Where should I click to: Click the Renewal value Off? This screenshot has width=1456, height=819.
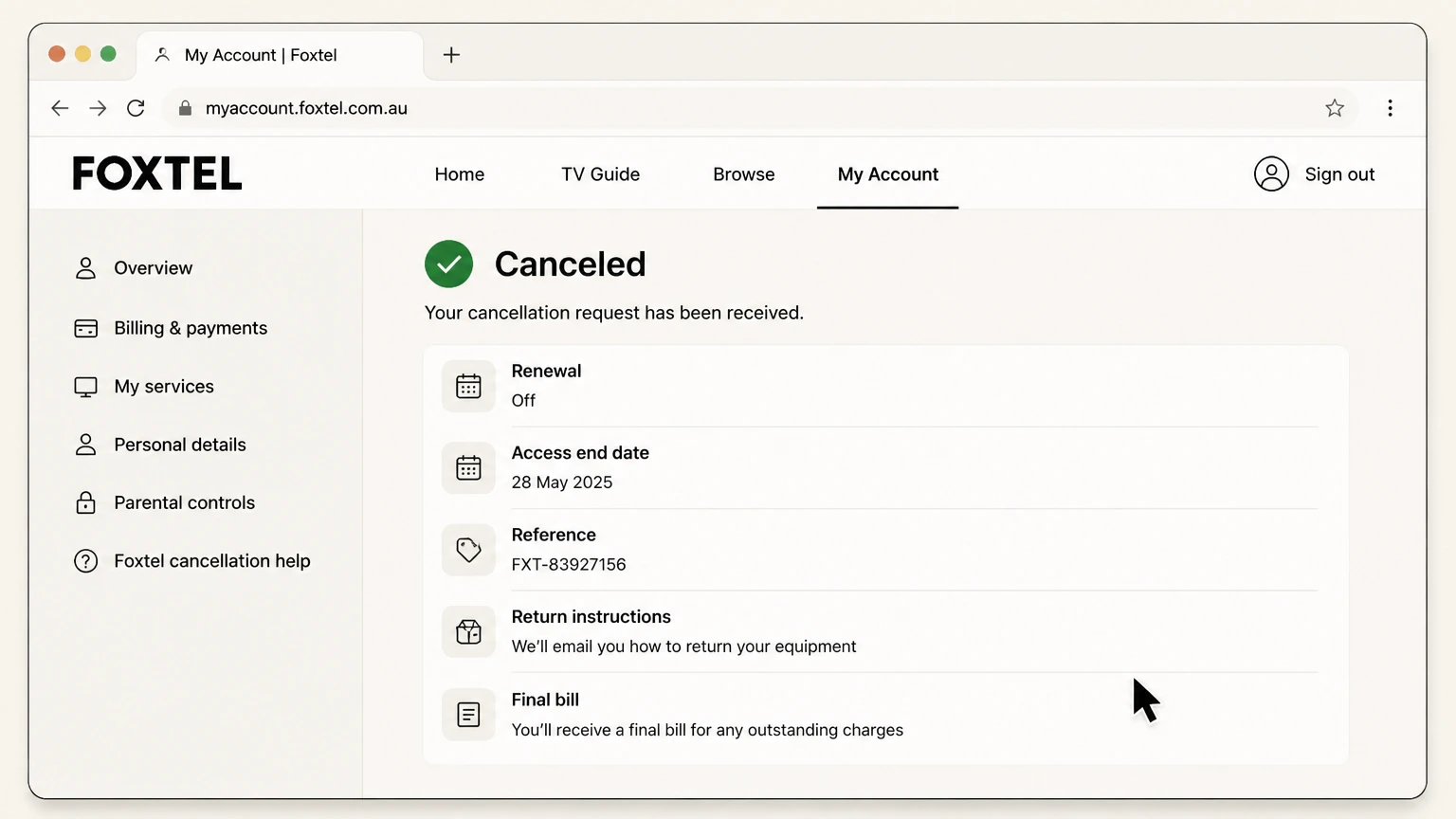pyautogui.click(x=523, y=400)
